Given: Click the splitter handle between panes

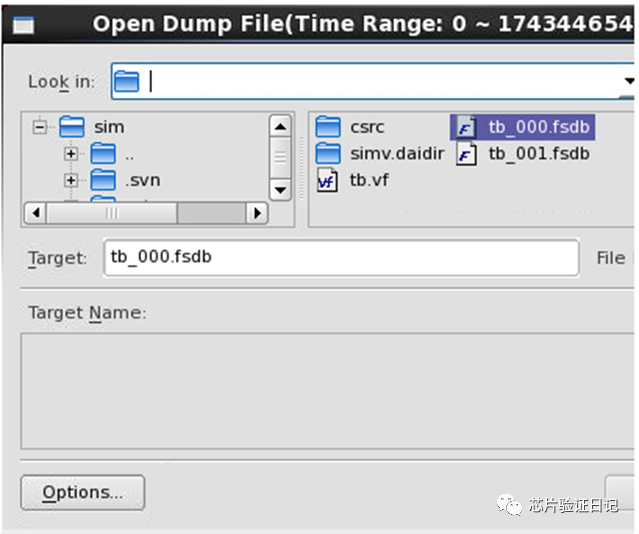Looking at the screenshot, I should tap(302, 169).
